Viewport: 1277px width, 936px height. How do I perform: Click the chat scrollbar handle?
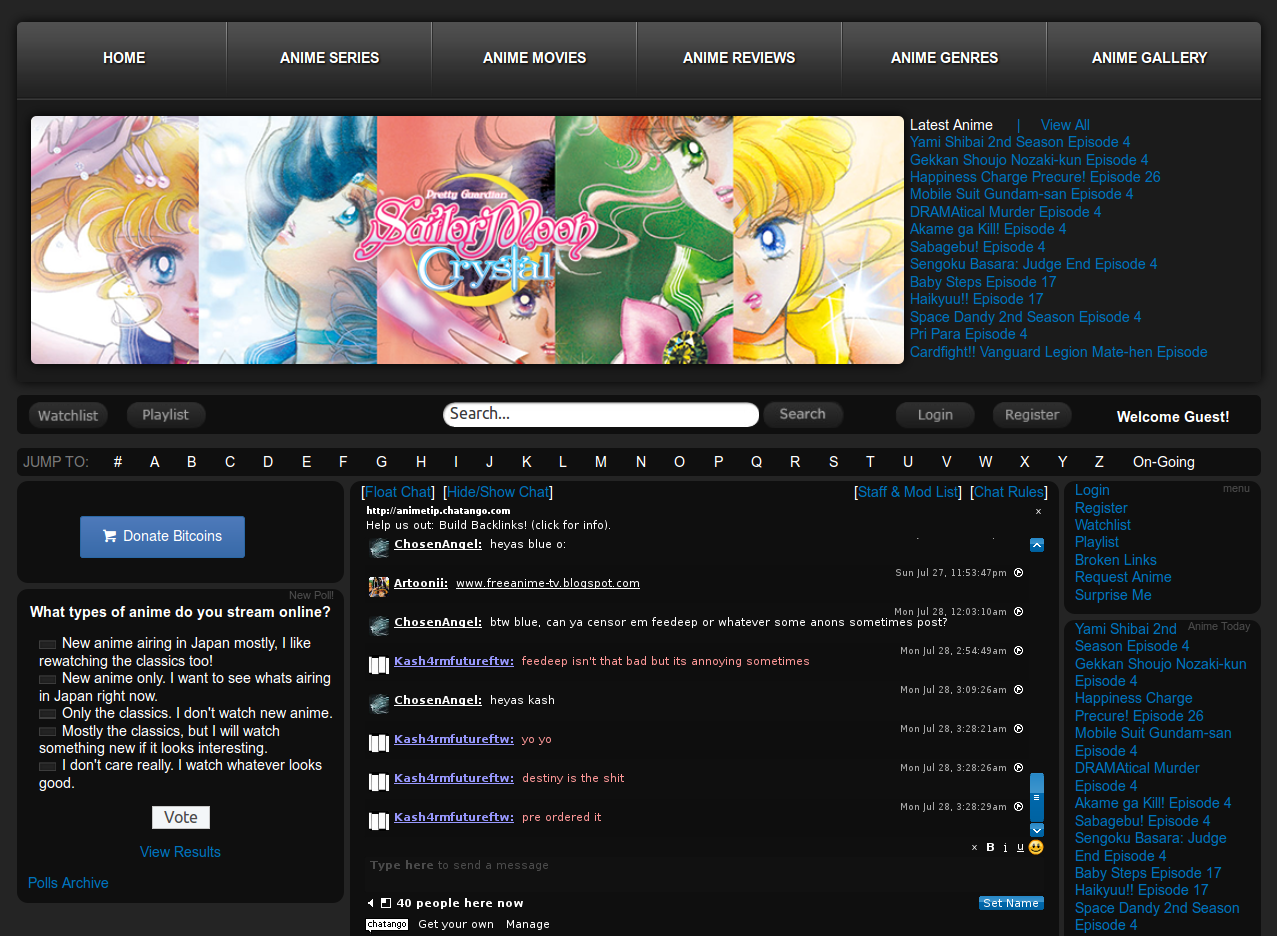point(1037,797)
